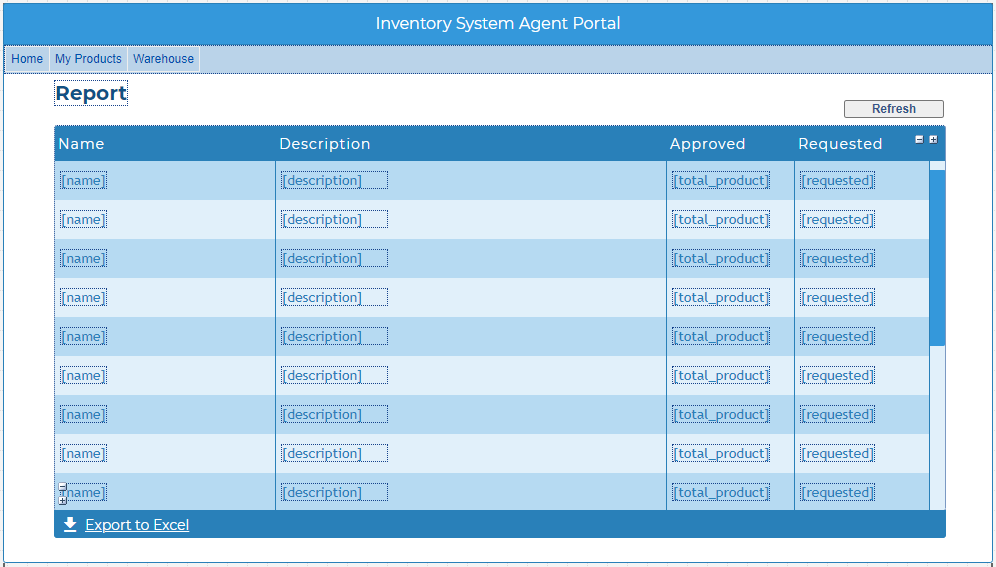Click the Approved column header

707,144
